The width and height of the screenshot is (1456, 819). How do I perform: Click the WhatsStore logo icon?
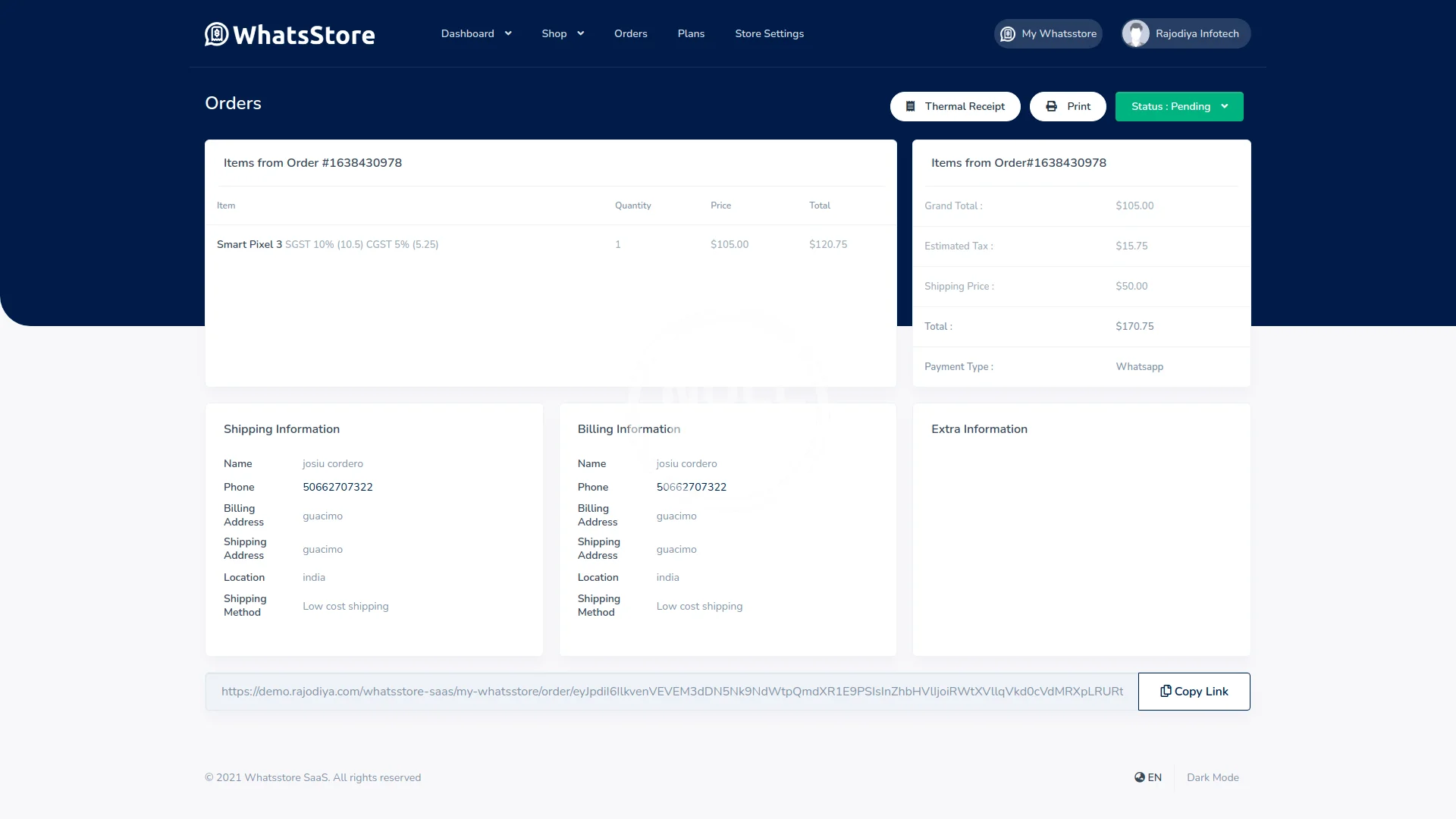coord(217,34)
